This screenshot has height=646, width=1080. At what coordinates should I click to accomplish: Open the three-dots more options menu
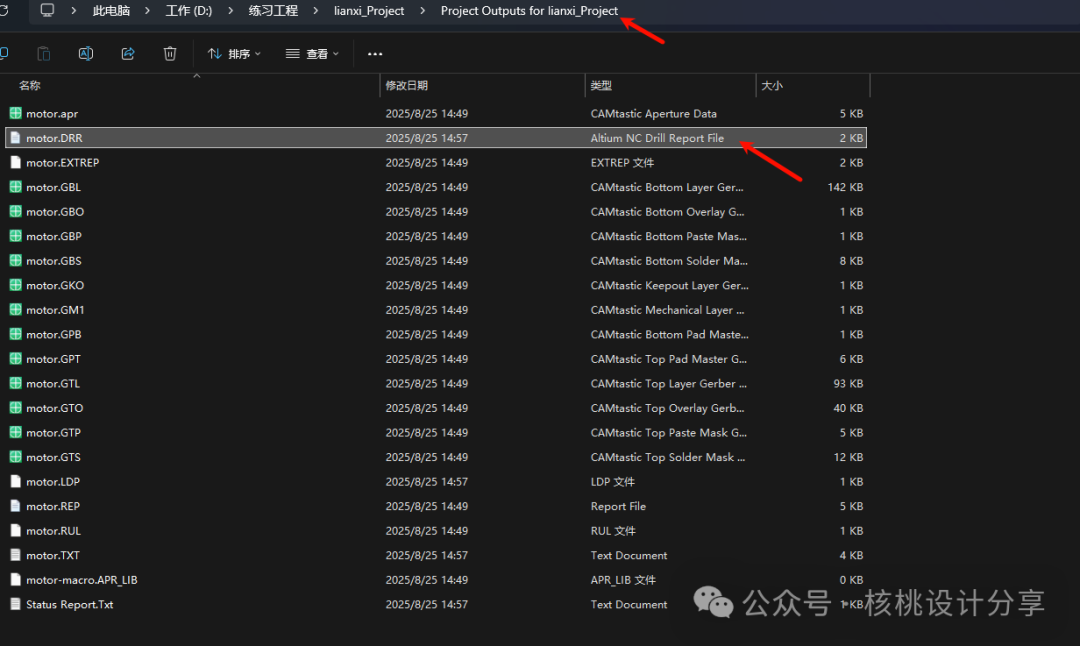pyautogui.click(x=375, y=54)
